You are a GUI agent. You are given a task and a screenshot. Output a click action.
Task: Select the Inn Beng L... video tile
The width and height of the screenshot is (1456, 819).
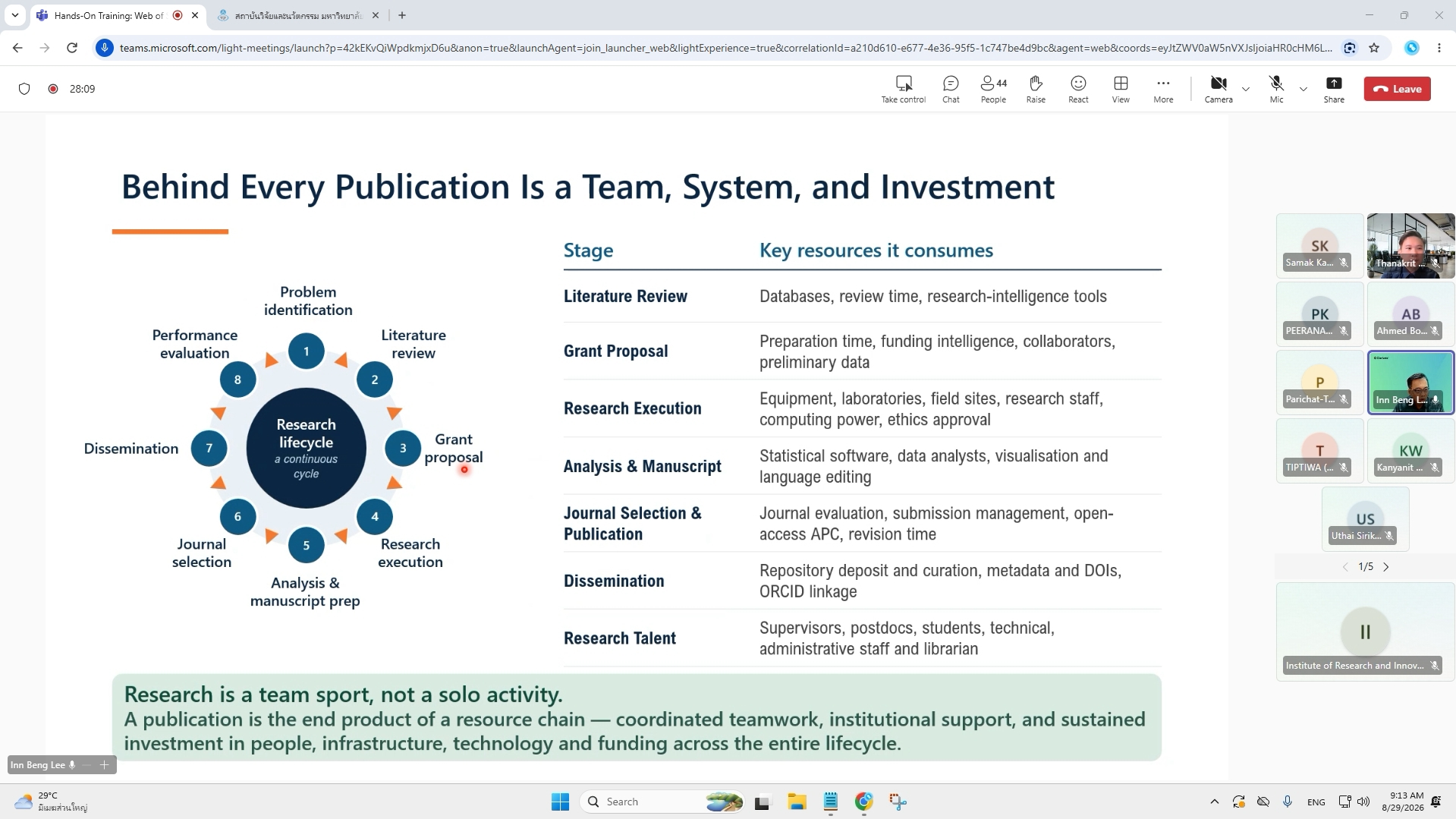pos(1410,382)
